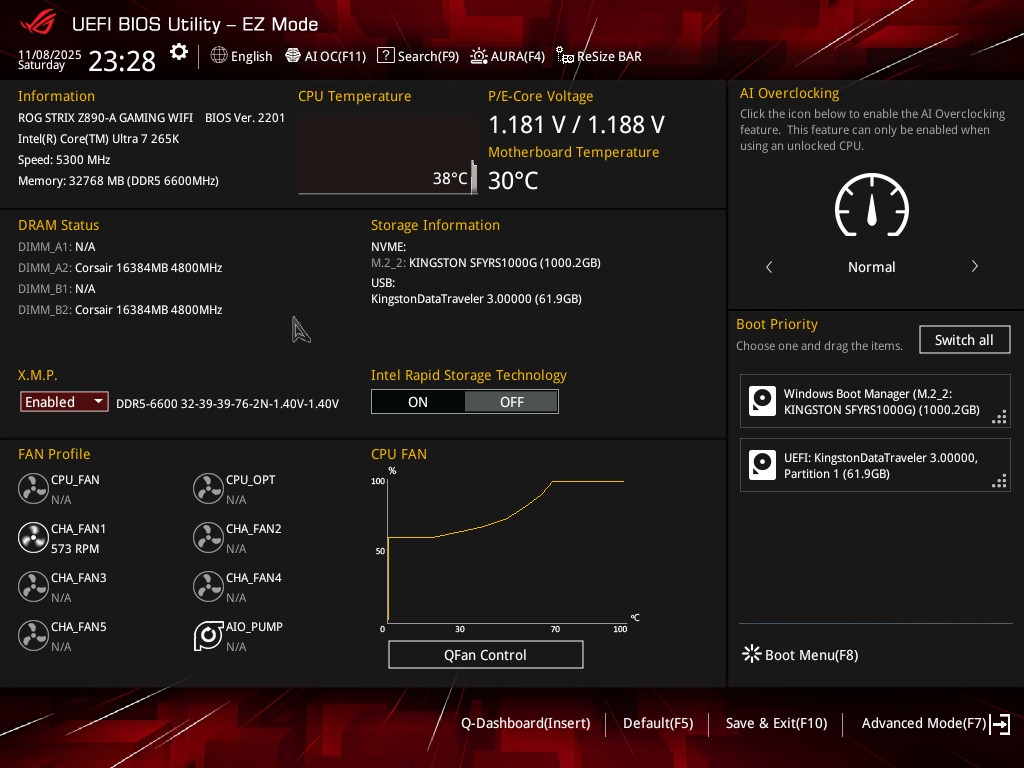1024x768 pixels.
Task: Click the CPU_FAN fan icon
Action: [x=33, y=488]
